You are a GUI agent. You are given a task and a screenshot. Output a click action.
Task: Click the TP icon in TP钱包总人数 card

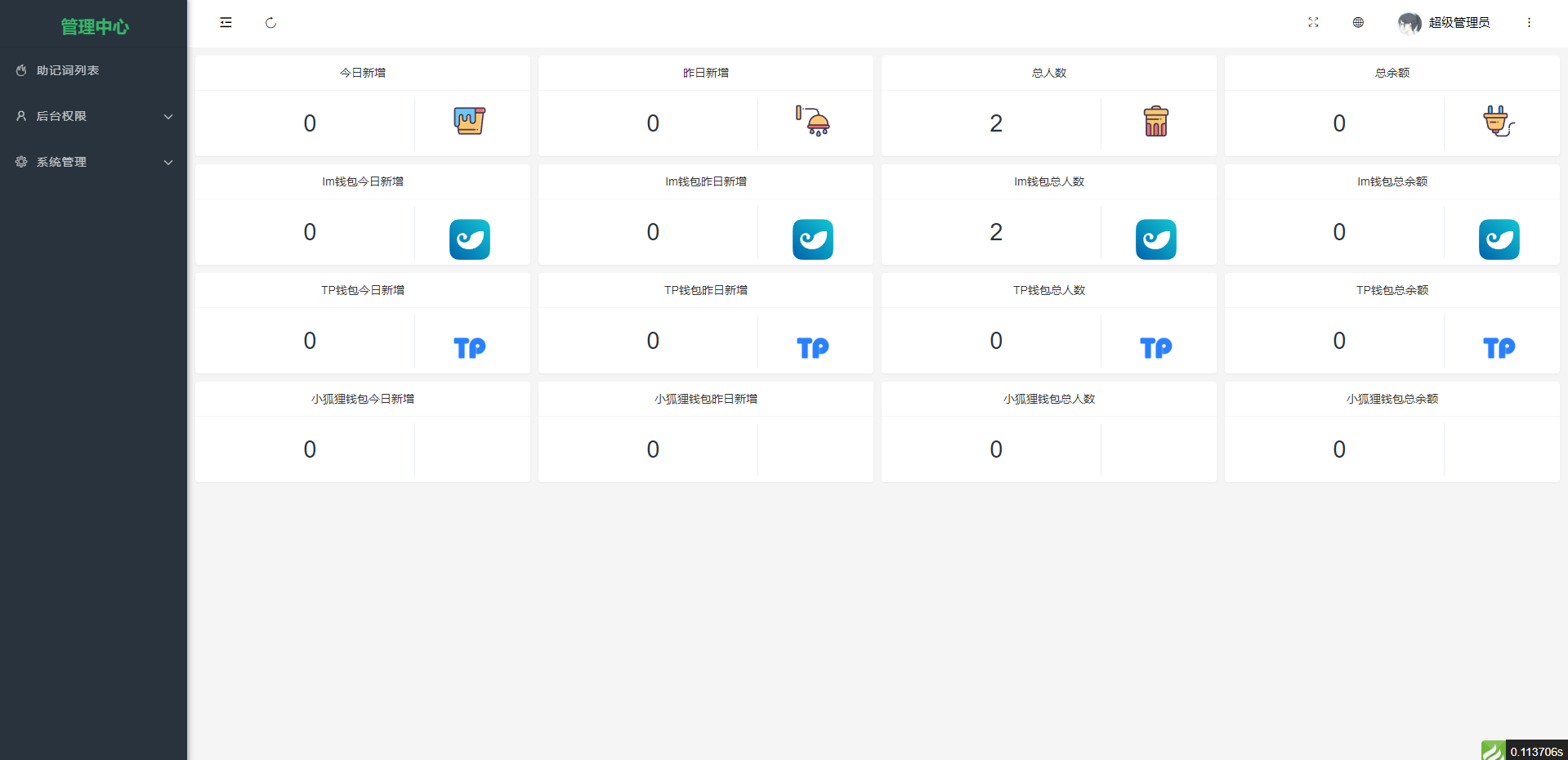1156,348
